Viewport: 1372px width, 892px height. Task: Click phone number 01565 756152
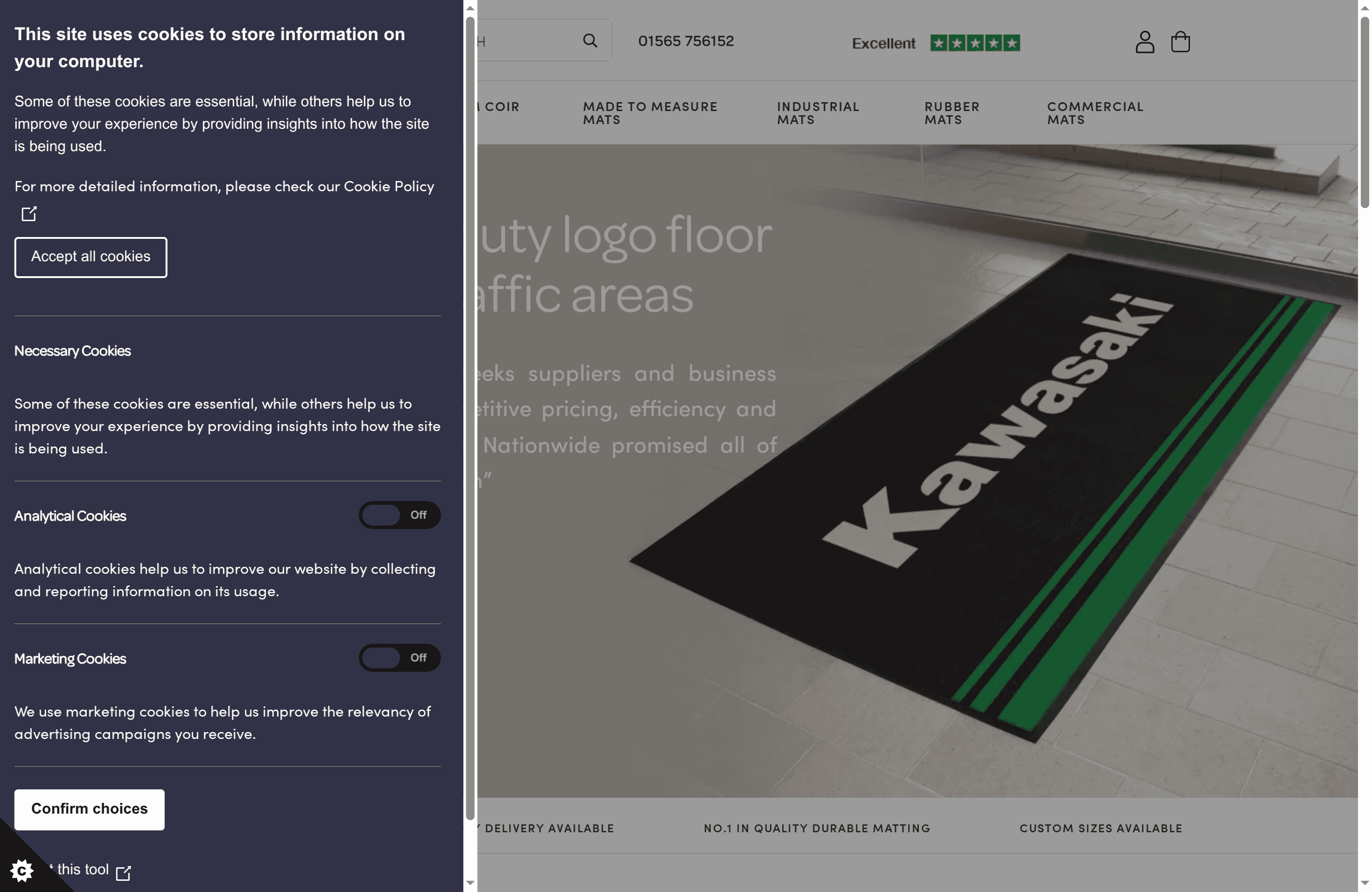tap(686, 42)
